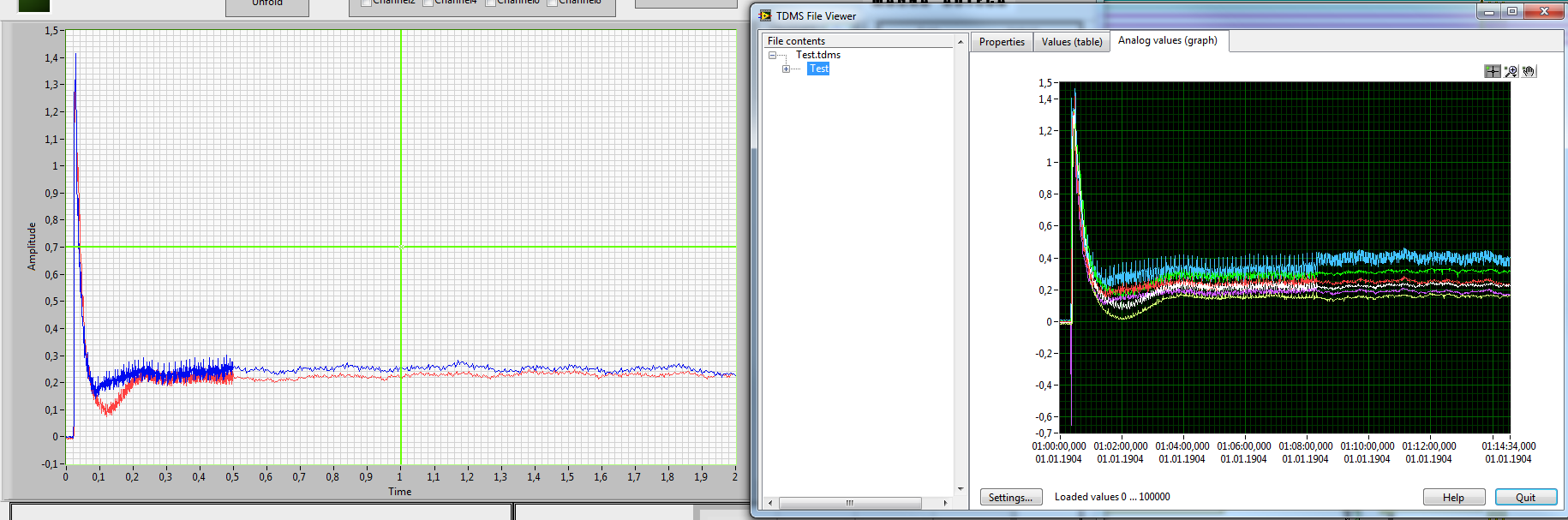1568x520 pixels.
Task: Minimize the TDMS File Viewer window
Action: (x=1489, y=11)
